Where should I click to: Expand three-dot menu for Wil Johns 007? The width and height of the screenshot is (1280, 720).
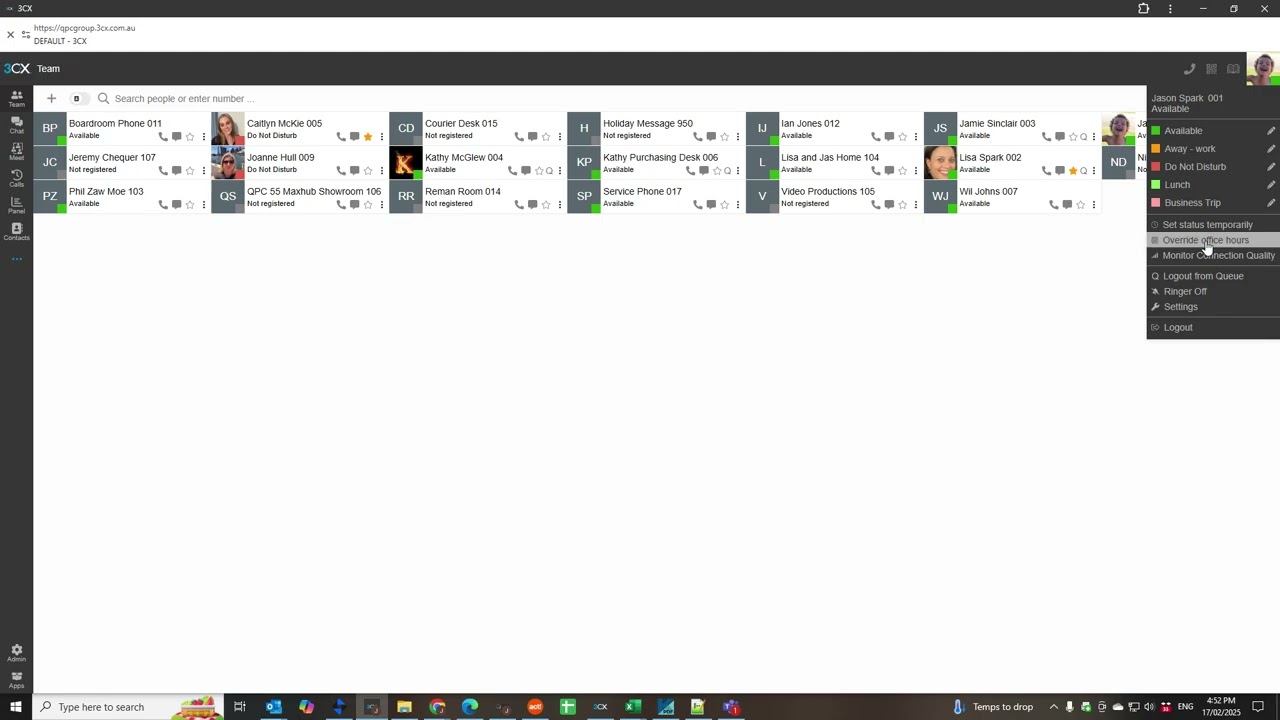click(1093, 205)
